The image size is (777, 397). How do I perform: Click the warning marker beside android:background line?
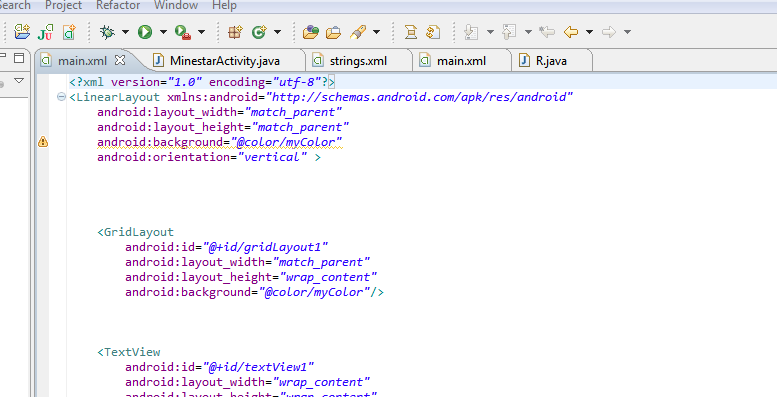click(43, 142)
